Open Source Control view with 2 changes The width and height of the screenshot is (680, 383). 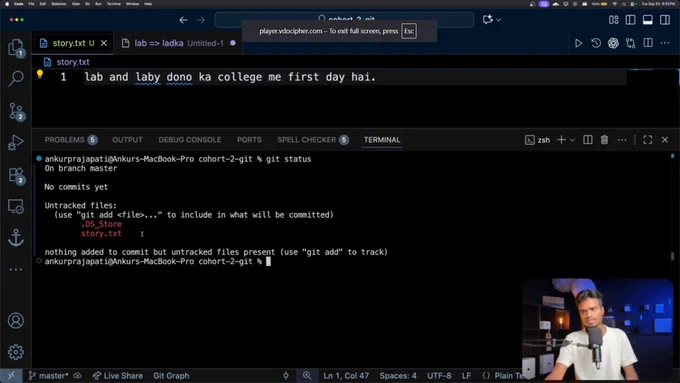(x=16, y=111)
